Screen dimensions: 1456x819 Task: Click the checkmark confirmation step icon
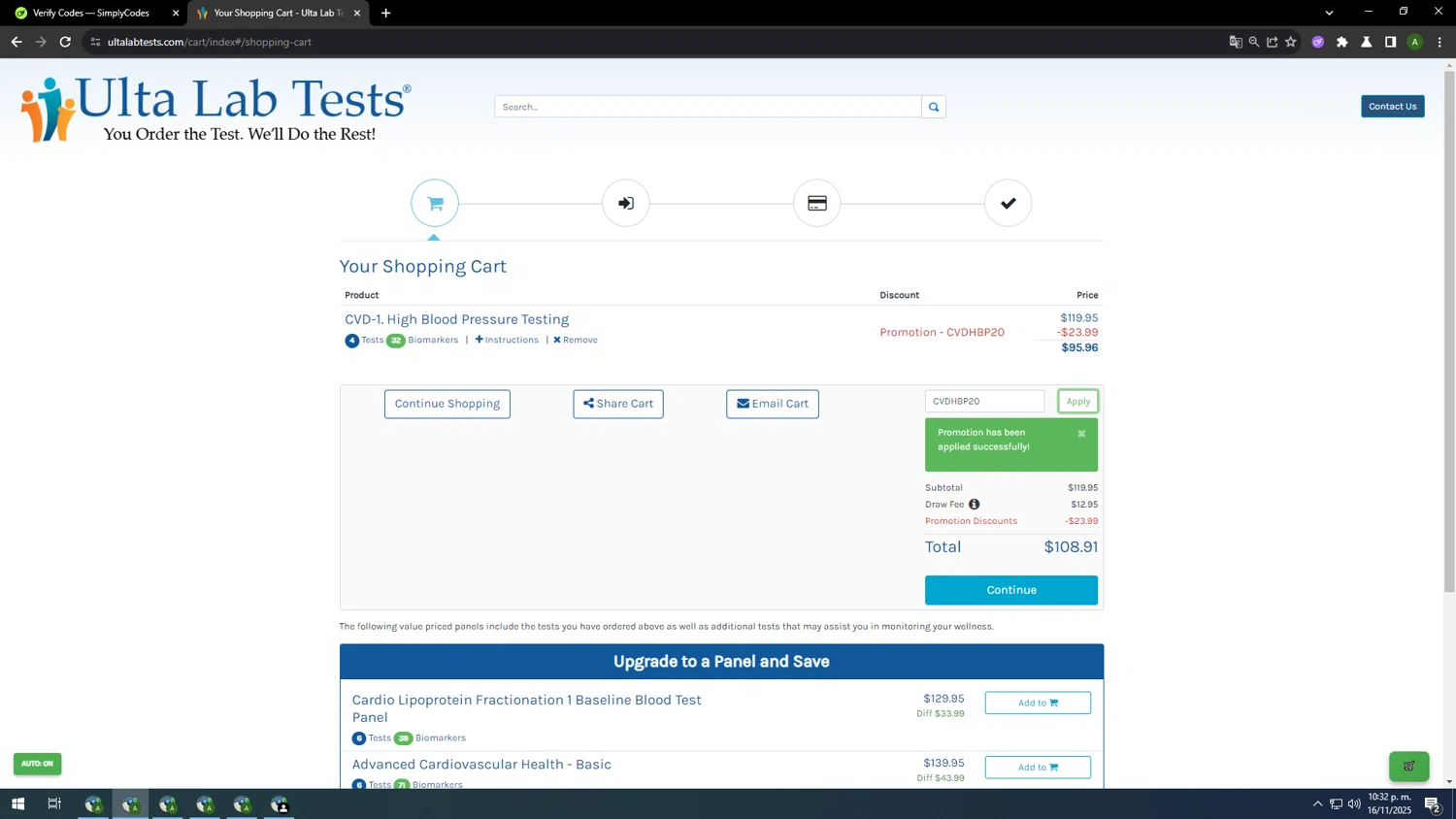[1008, 203]
